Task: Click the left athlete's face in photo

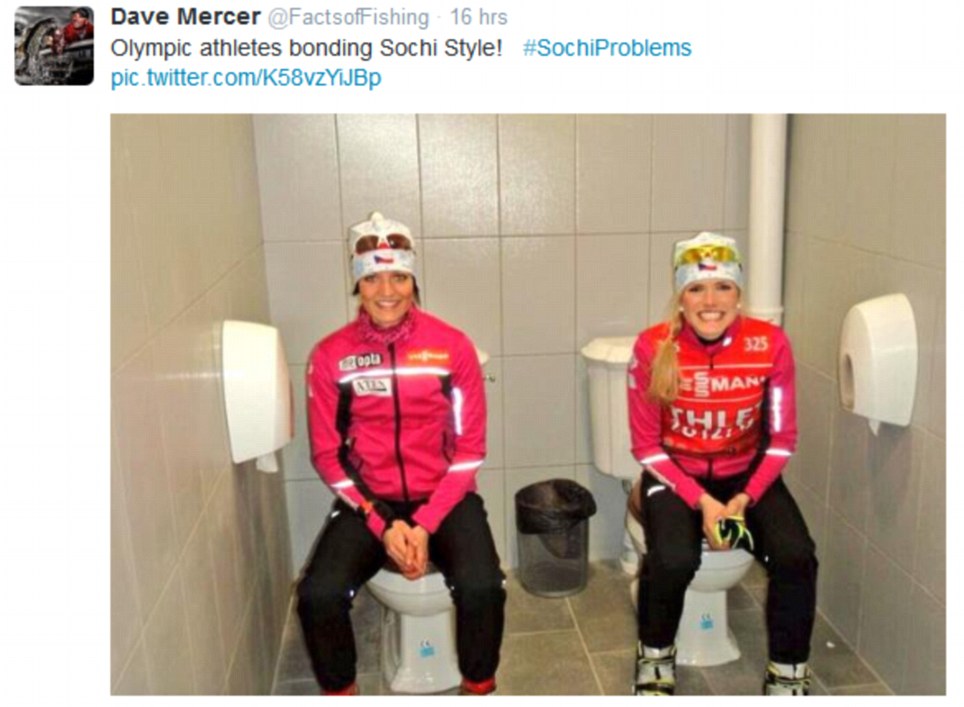Action: 384,296
